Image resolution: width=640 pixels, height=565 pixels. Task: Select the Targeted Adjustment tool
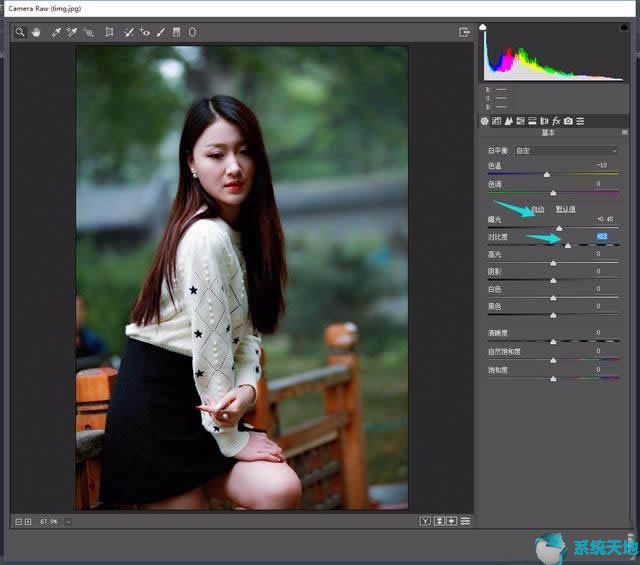(x=89, y=32)
